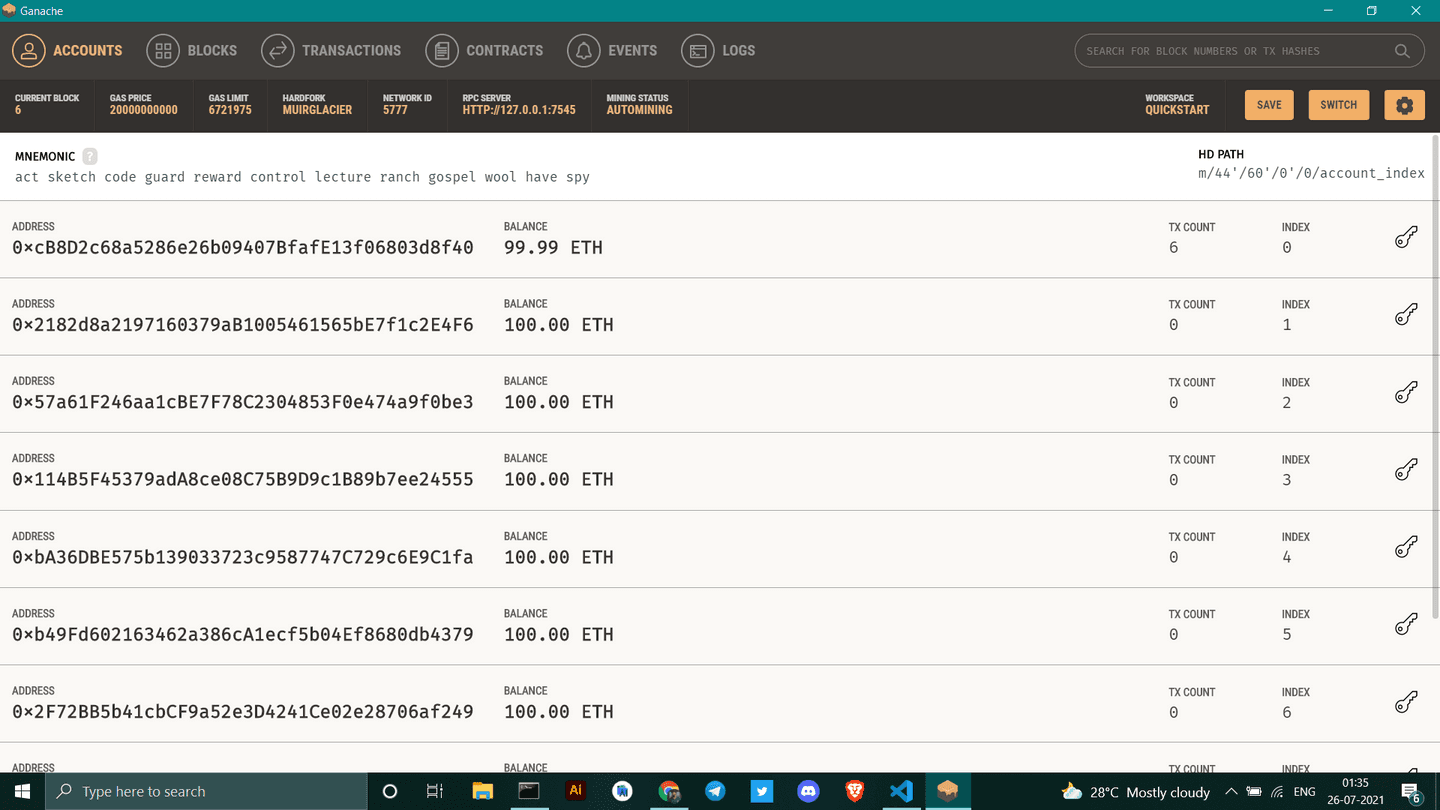Open Task View from the taskbar
This screenshot has height=810, width=1440.
(435, 791)
